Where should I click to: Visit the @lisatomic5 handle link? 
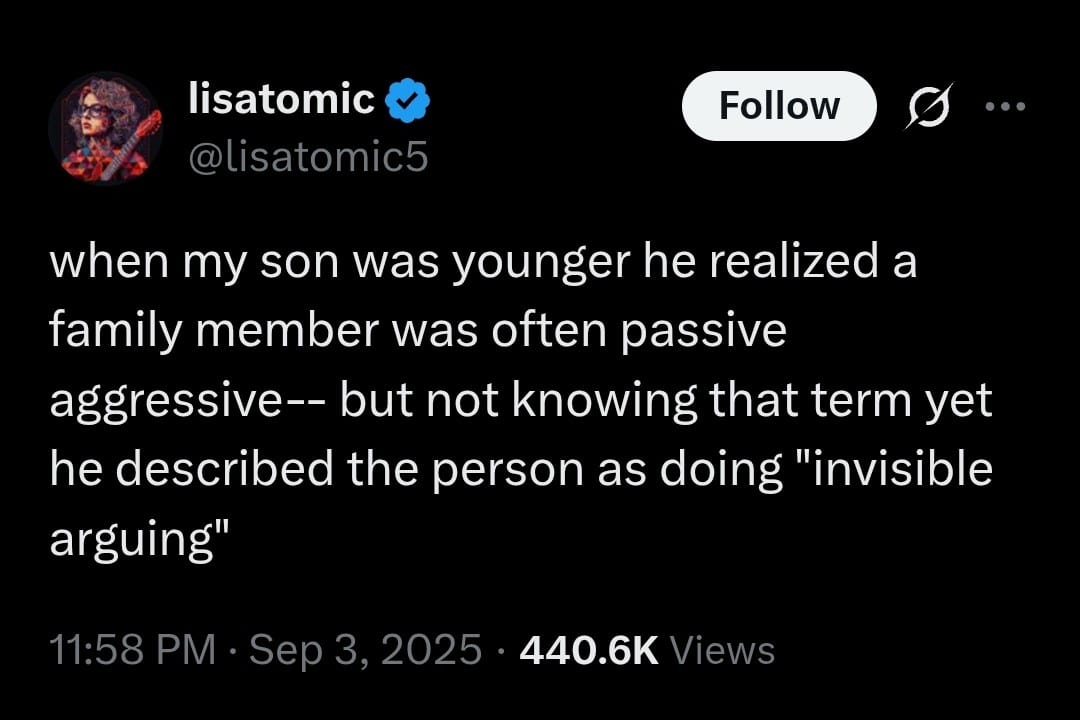[x=309, y=157]
